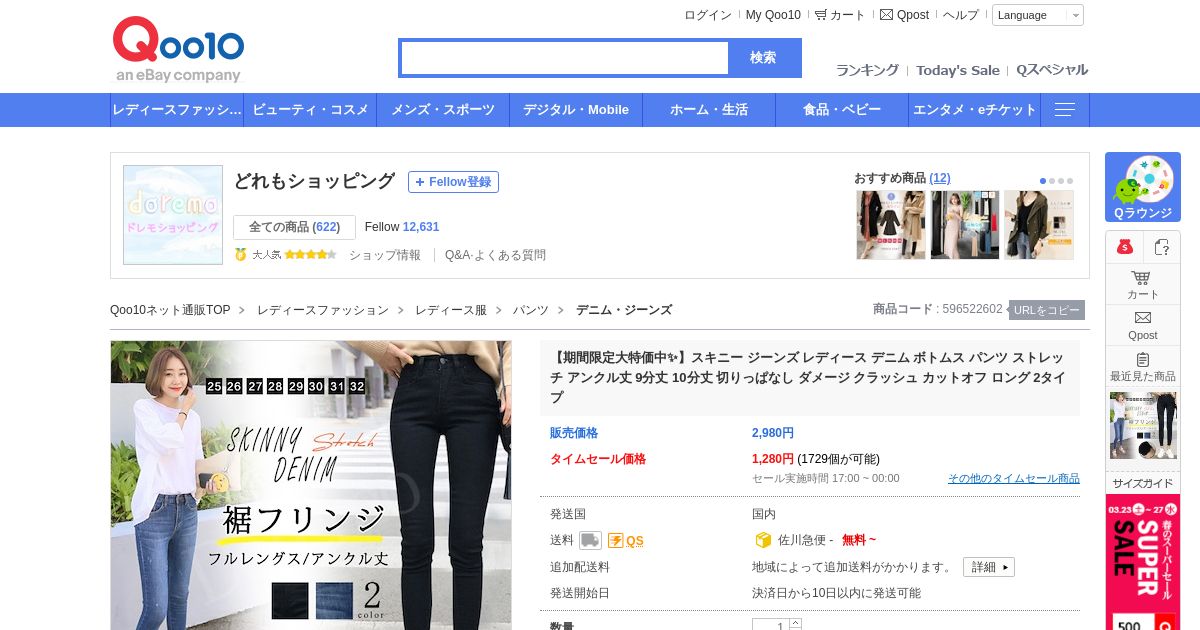Image resolution: width=1200 pixels, height=630 pixels.
Task: Select second carousel dot in おすすめ商品
Action: click(x=1052, y=181)
